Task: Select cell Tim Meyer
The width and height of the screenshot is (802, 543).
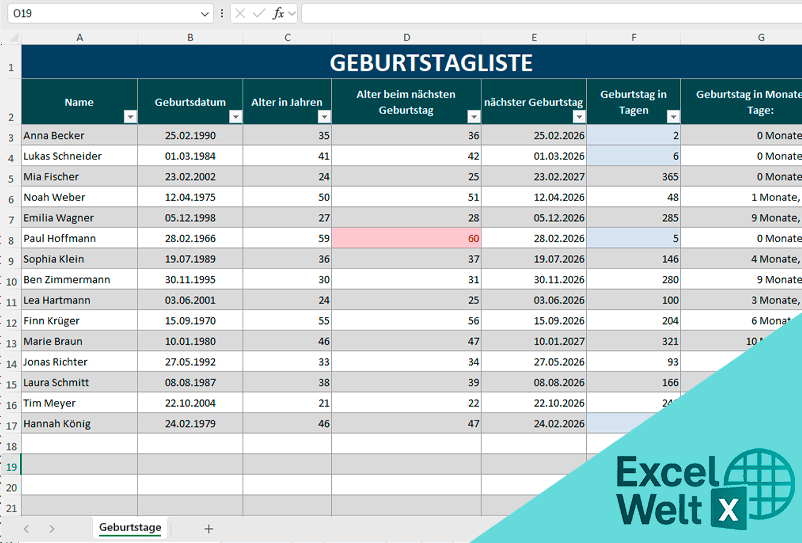Action: tap(79, 403)
